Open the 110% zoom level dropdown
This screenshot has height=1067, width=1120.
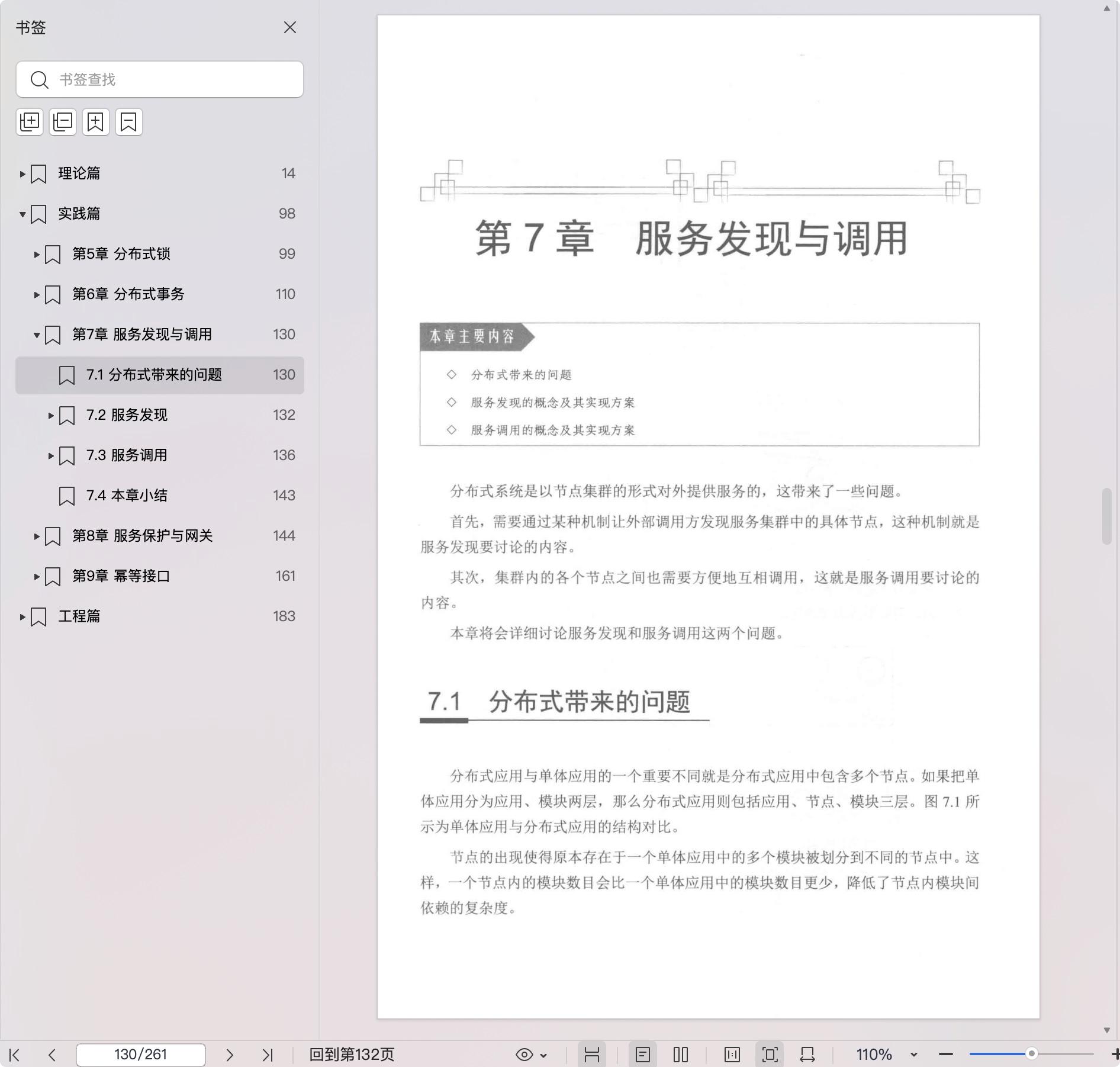coord(913,1055)
